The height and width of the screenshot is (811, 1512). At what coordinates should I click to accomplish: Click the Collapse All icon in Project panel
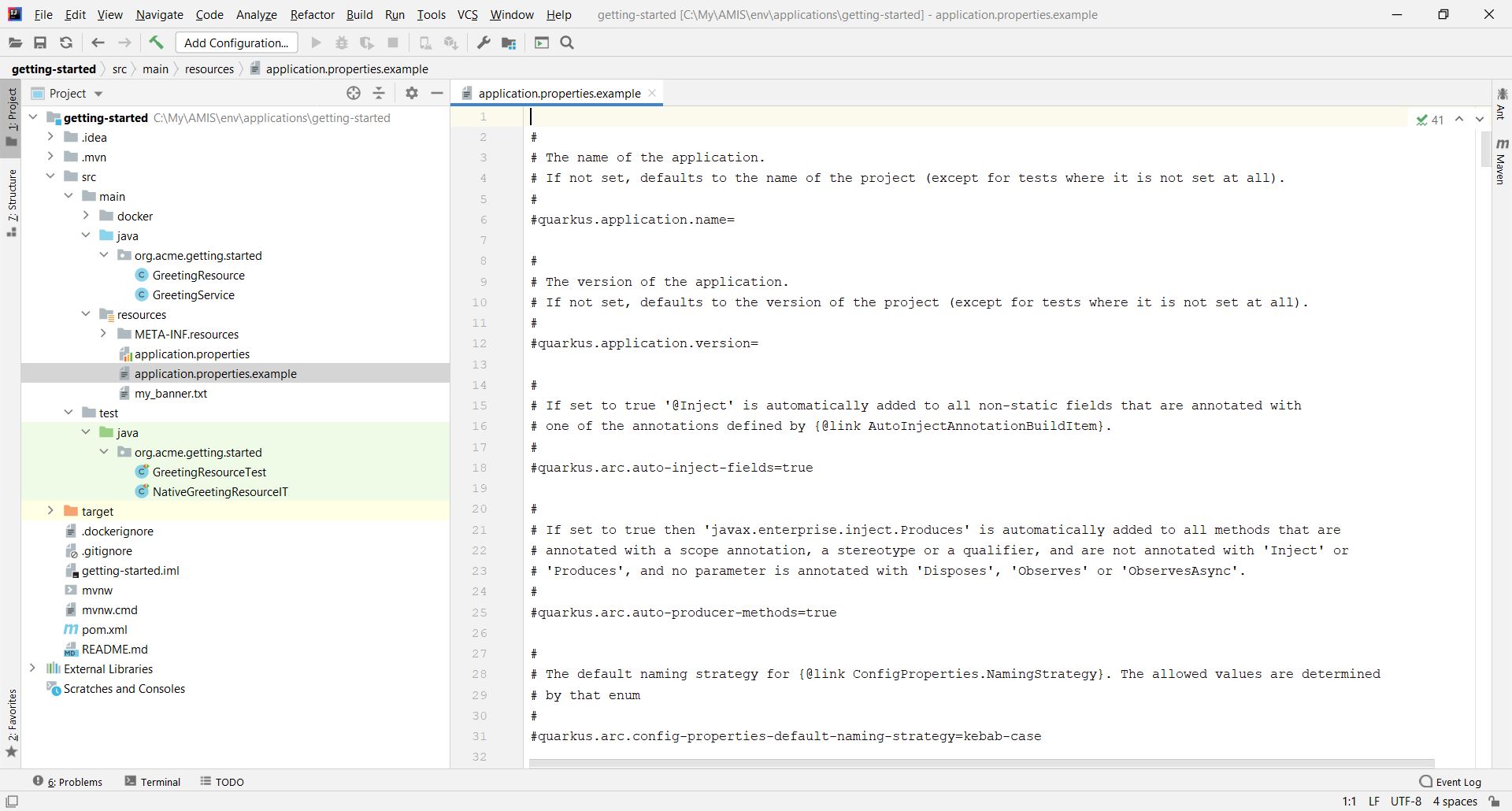point(379,93)
